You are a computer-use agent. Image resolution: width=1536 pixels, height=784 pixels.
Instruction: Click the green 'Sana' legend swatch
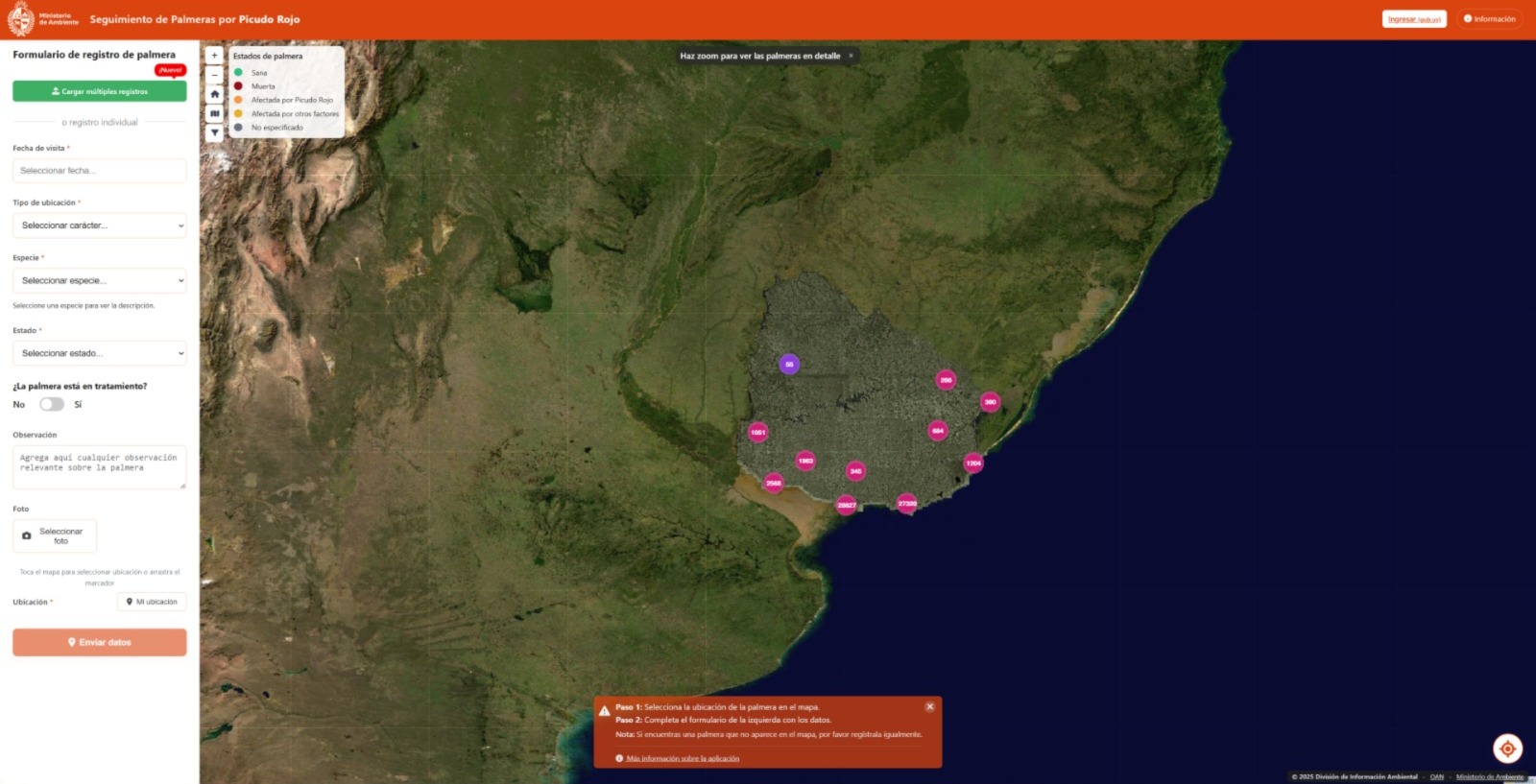238,72
